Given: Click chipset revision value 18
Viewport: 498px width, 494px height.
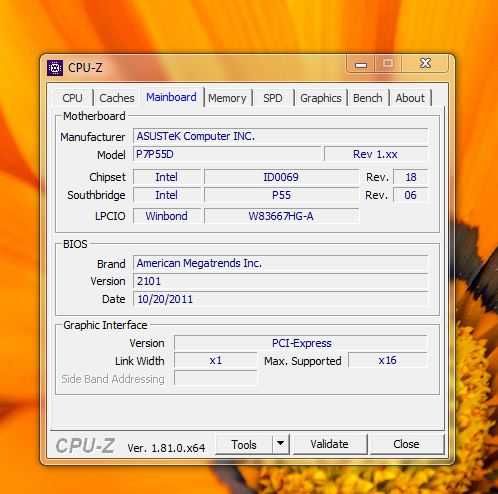Looking at the screenshot, I should coord(410,177).
